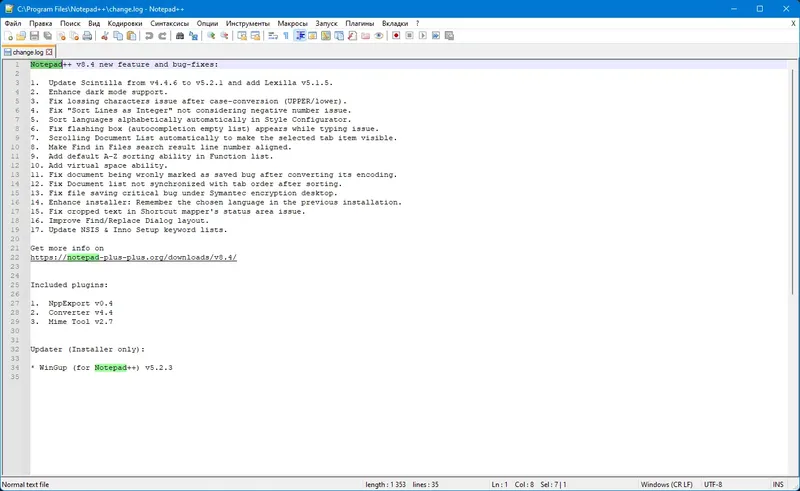Click the Play recorded macro icon
The height and width of the screenshot is (491, 800).
pyautogui.click(x=422, y=36)
